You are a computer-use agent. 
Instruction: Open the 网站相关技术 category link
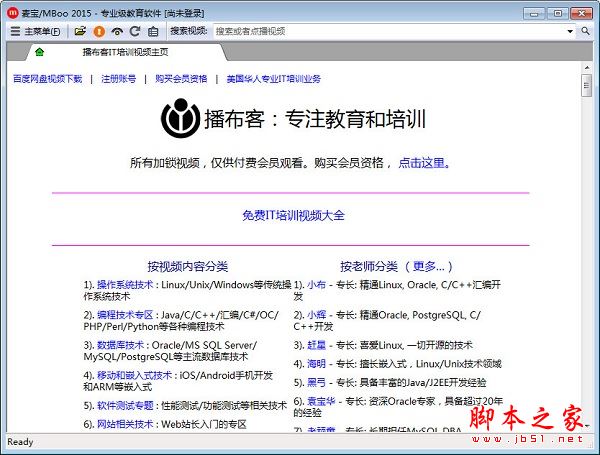click(125, 424)
